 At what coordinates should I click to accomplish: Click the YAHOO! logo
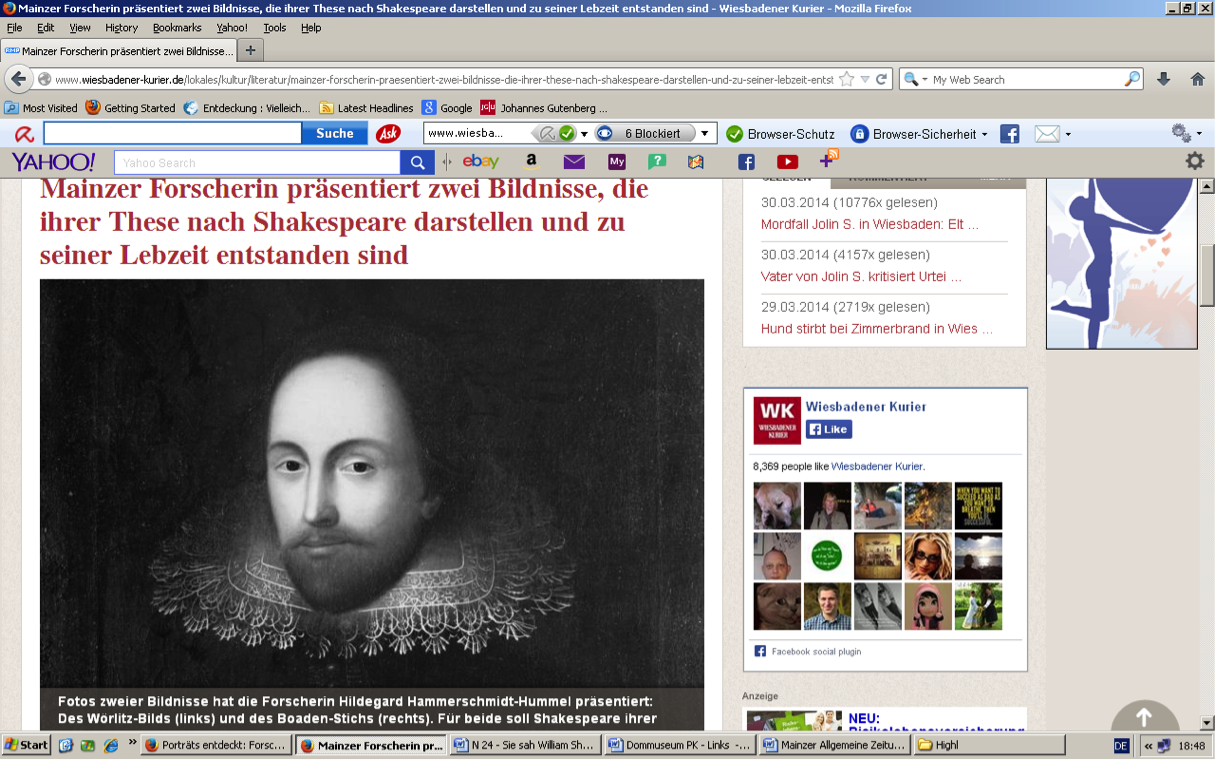(x=53, y=161)
